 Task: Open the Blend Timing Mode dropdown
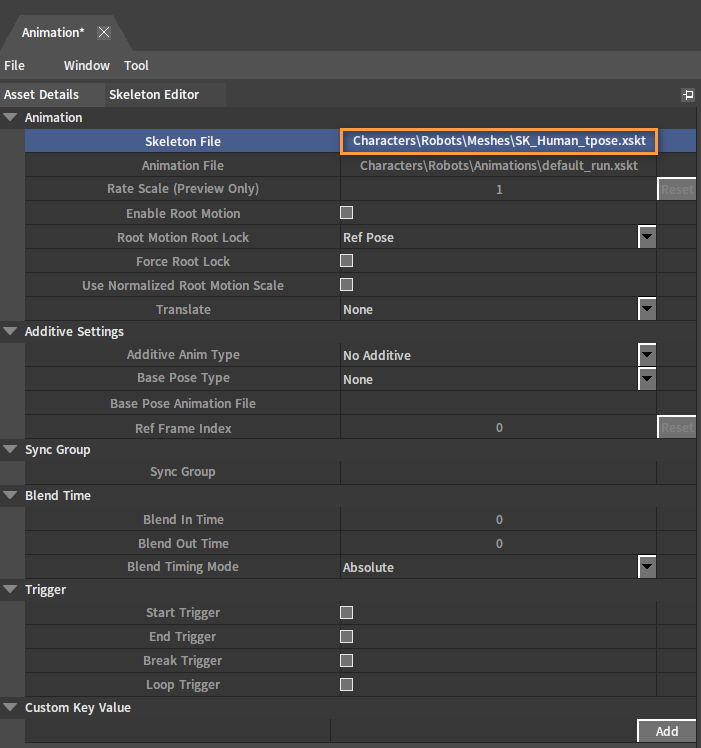tap(647, 567)
